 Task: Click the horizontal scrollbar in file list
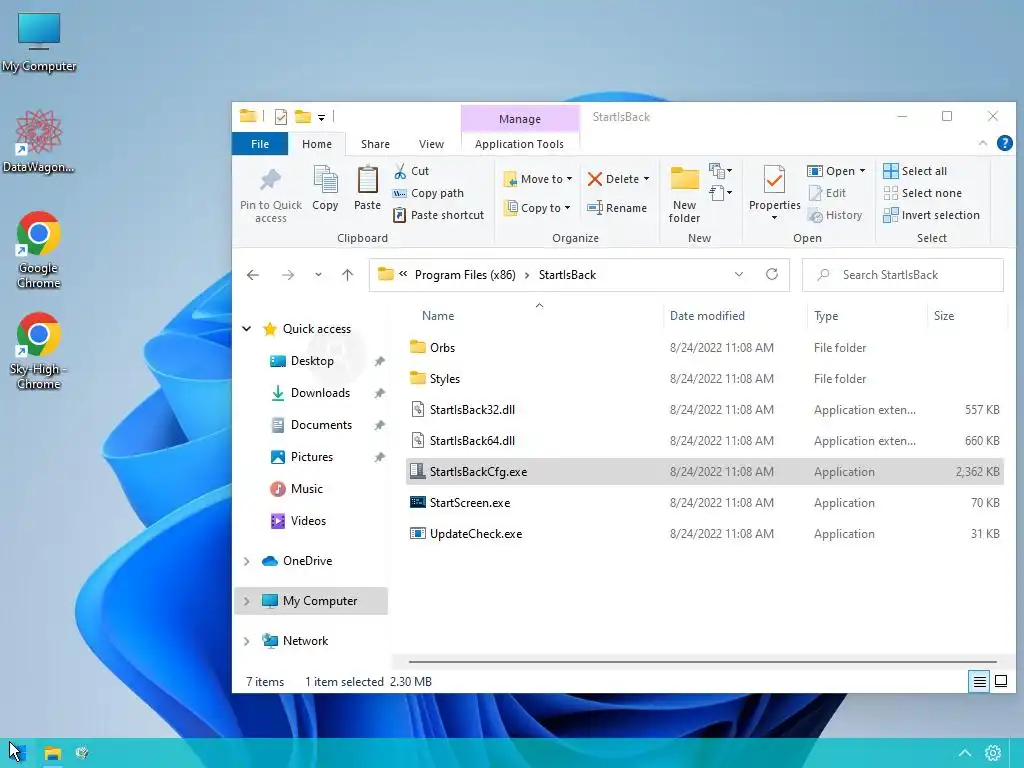(x=702, y=662)
